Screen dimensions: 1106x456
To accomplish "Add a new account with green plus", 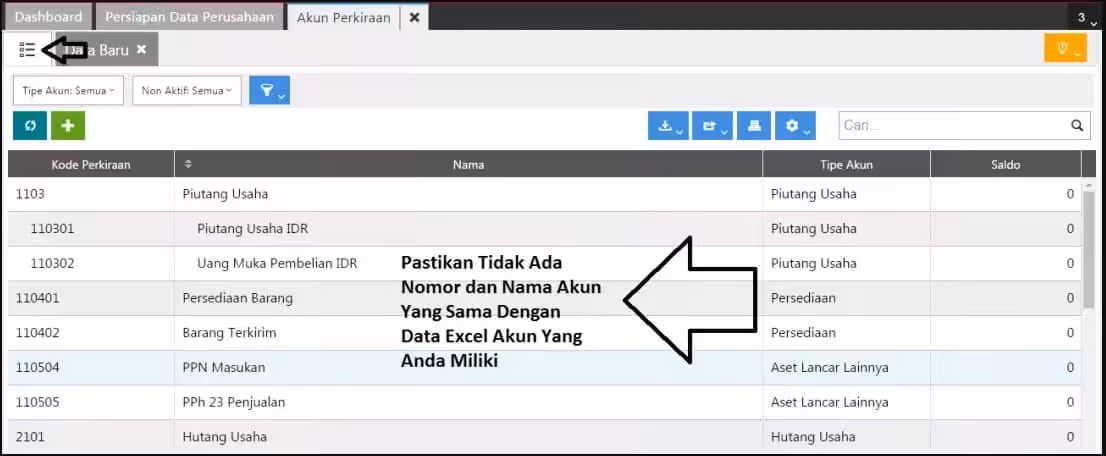I will coord(68,126).
